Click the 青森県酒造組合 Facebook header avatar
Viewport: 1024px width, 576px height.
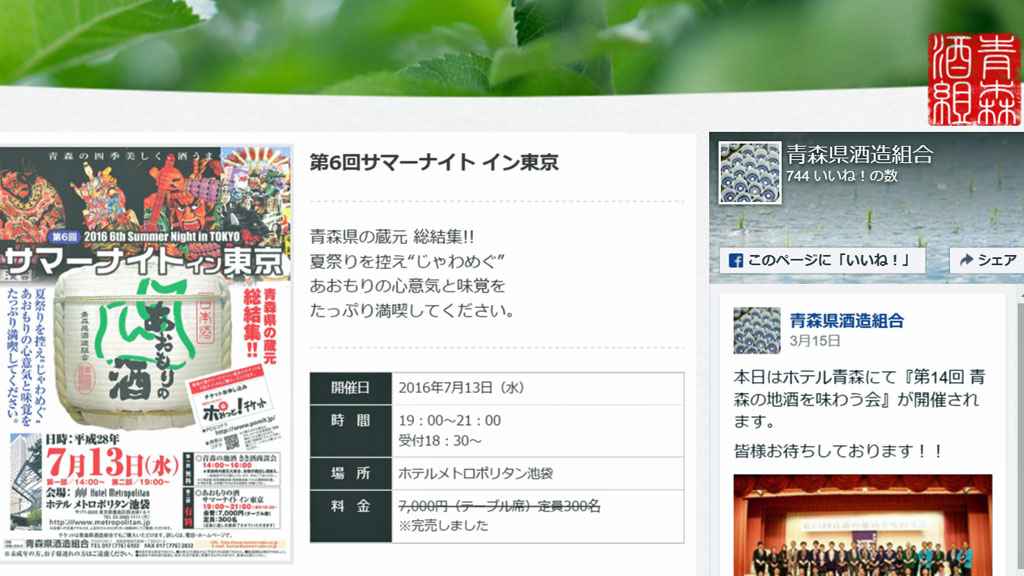pyautogui.click(x=750, y=172)
